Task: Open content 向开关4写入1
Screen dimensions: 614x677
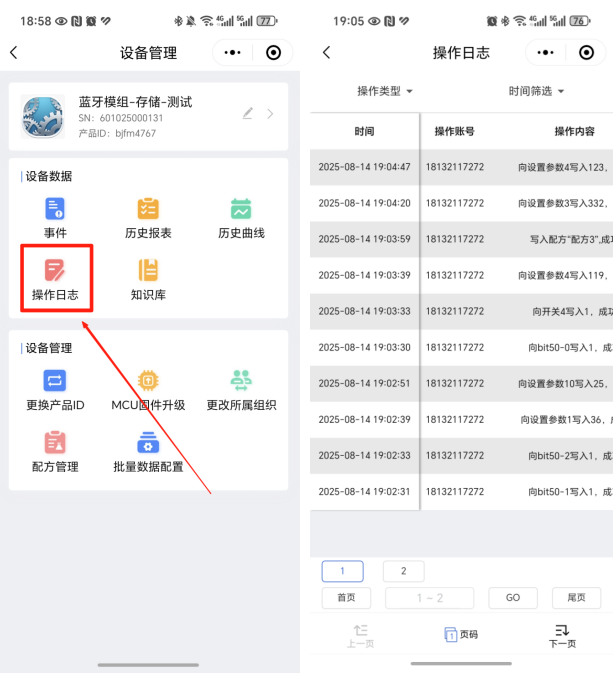Action: [x=572, y=311]
